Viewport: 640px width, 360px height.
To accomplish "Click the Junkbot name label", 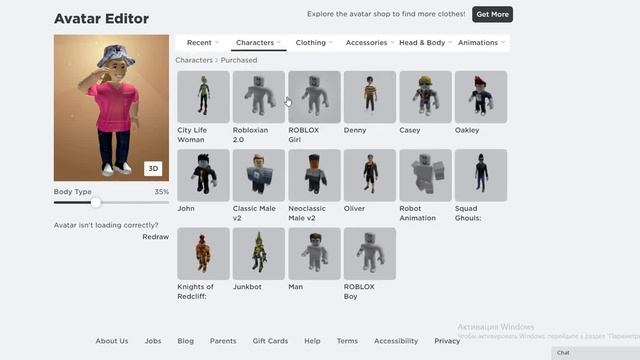I will pyautogui.click(x=247, y=287).
